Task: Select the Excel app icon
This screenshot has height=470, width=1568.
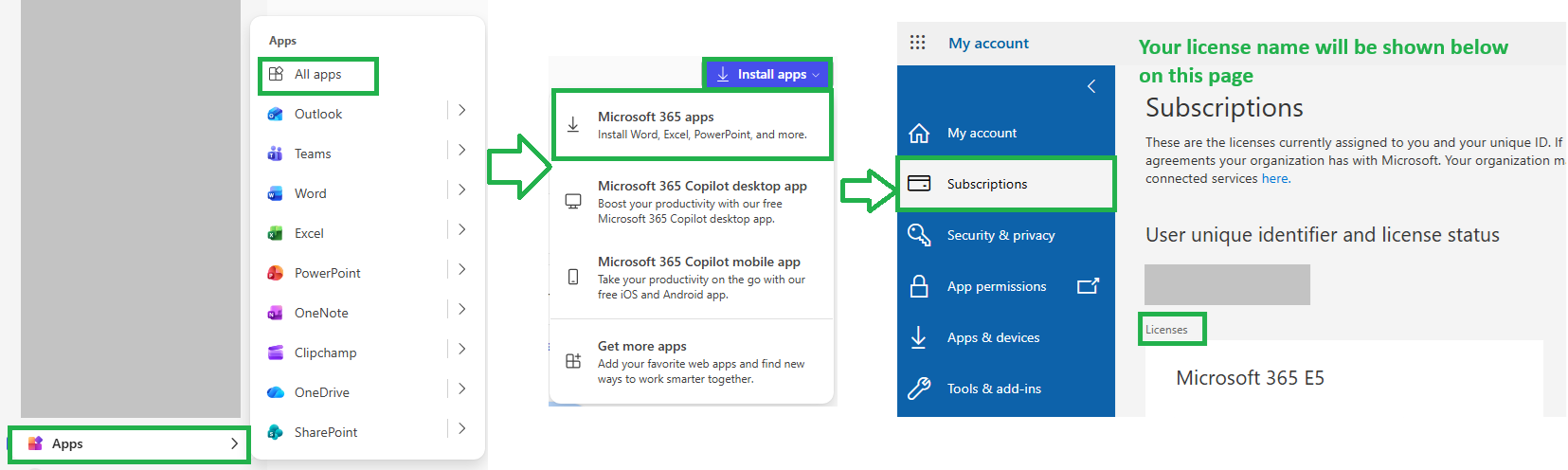Action: (x=276, y=233)
